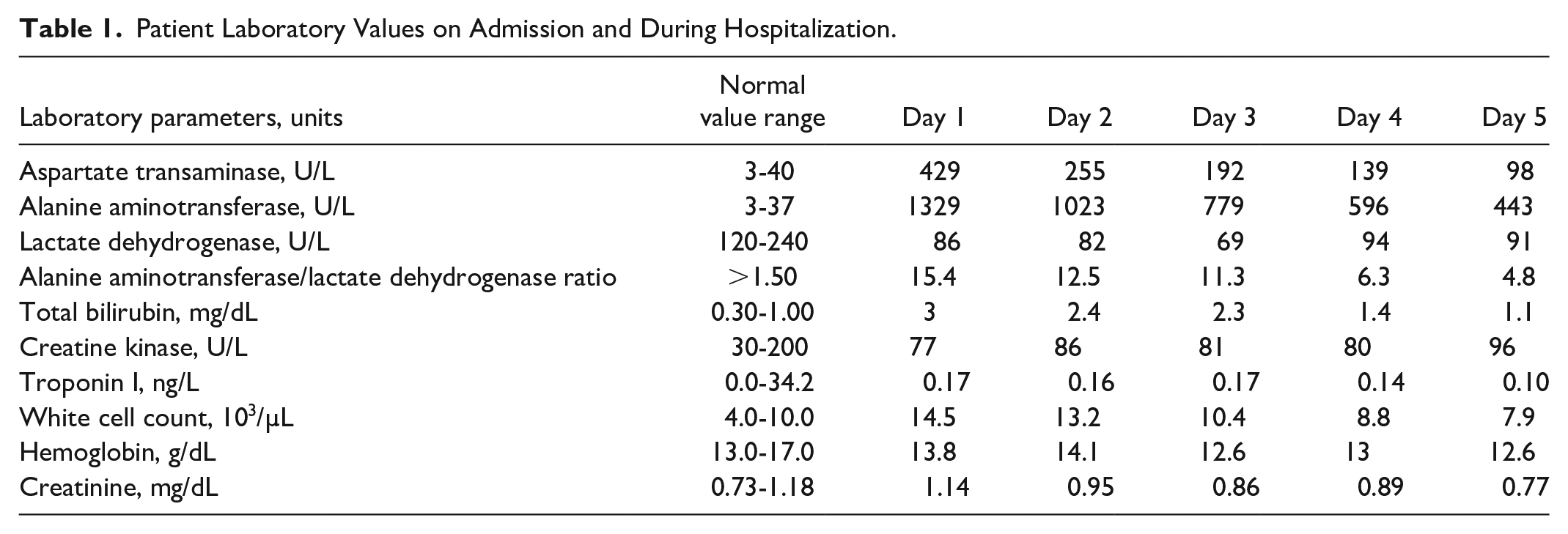Click the Troponin I row label
This screenshot has width=1568, height=534.
(x=109, y=382)
